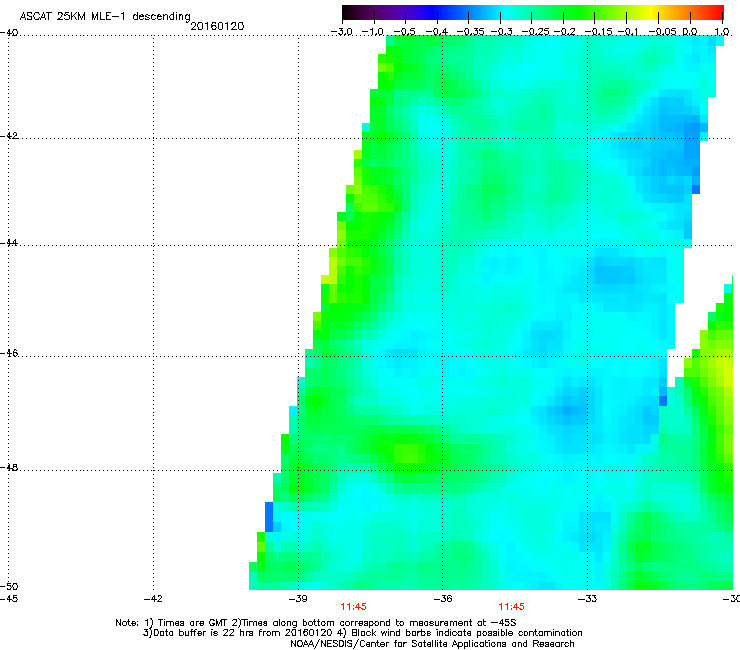740x650 pixels.
Task: Select the color bar label '-0.35'
Action: click(x=470, y=32)
